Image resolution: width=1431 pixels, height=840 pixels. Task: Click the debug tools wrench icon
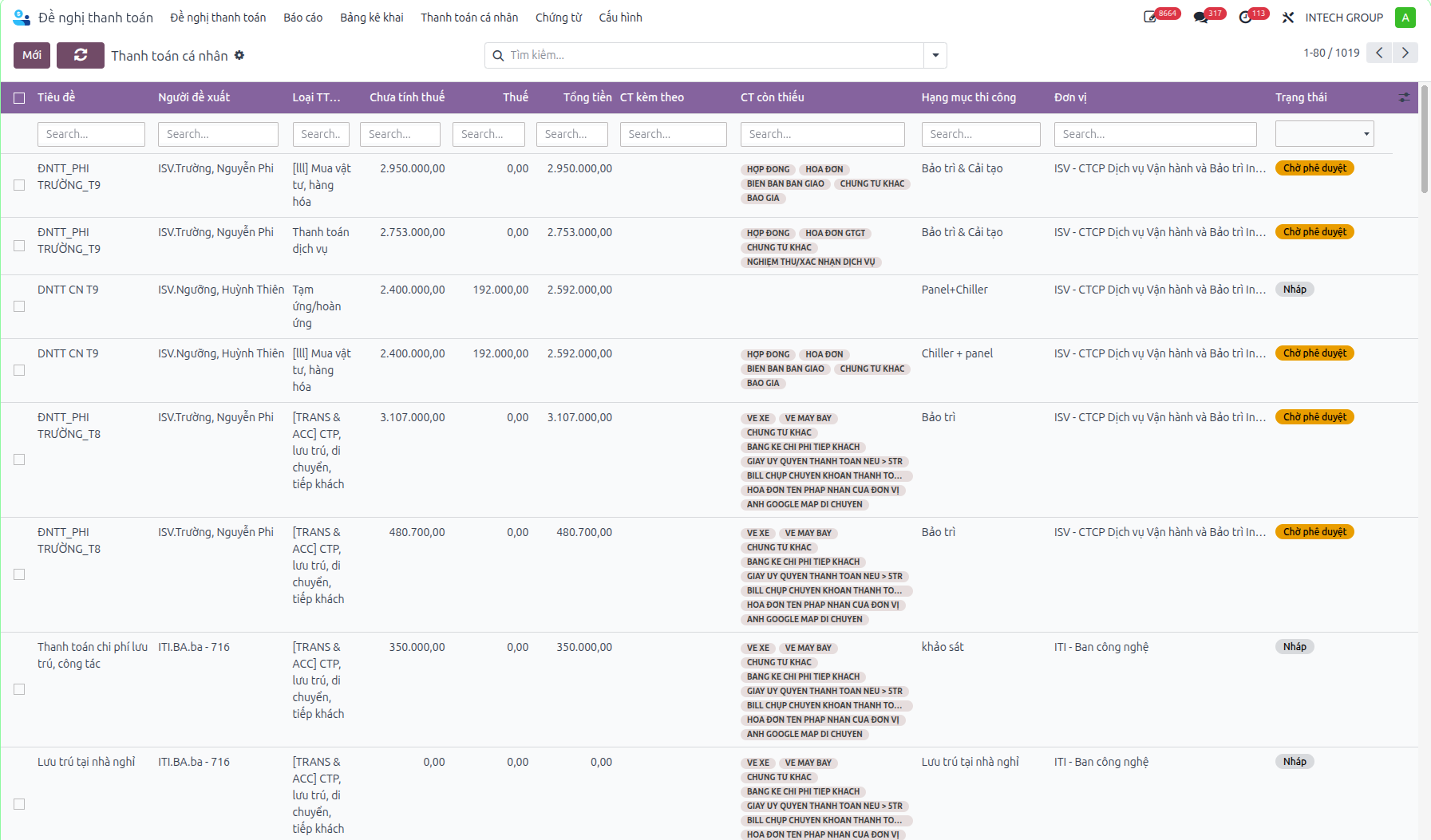(1288, 18)
